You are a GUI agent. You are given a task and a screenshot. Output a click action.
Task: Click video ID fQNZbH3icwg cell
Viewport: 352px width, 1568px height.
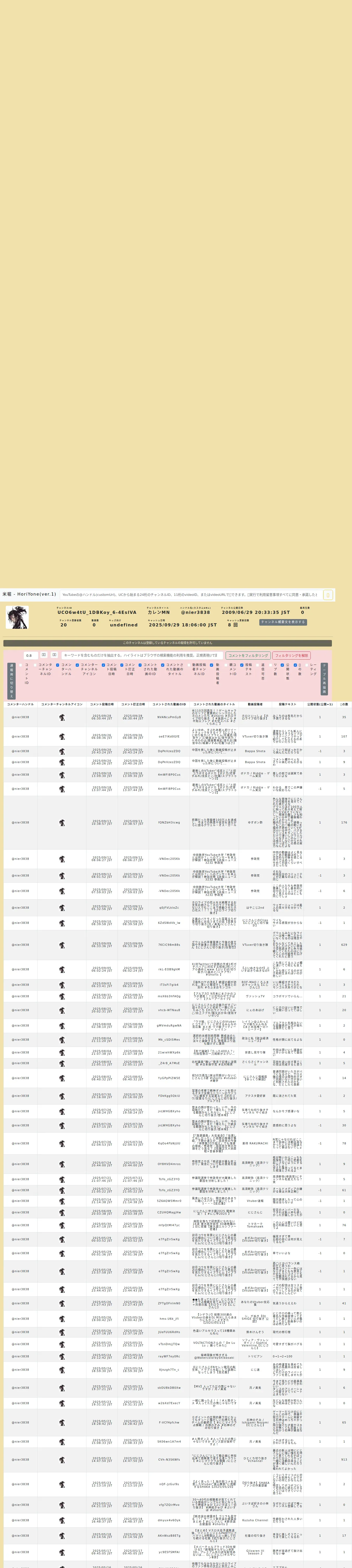[169, 823]
